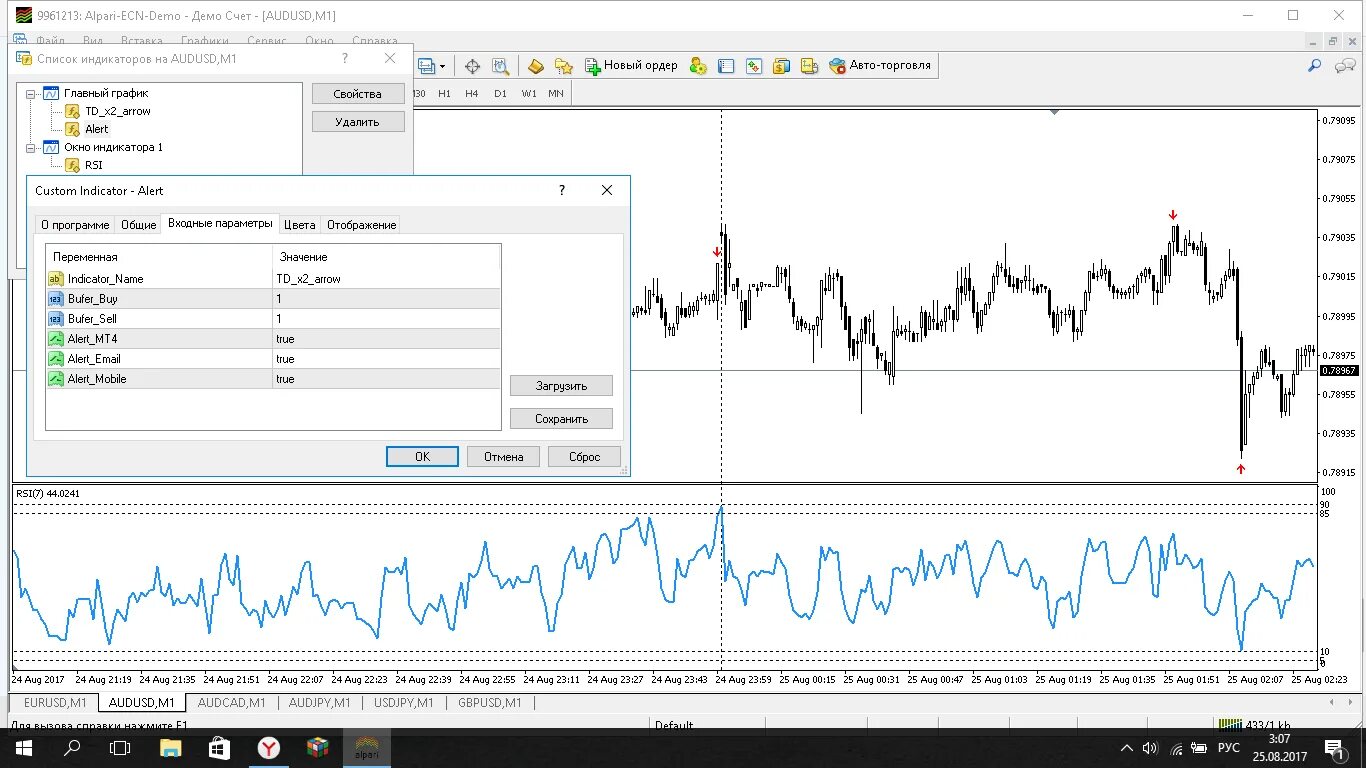Collapse the Окно индикатора 1 node
This screenshot has height=768, width=1366.
click(31, 148)
